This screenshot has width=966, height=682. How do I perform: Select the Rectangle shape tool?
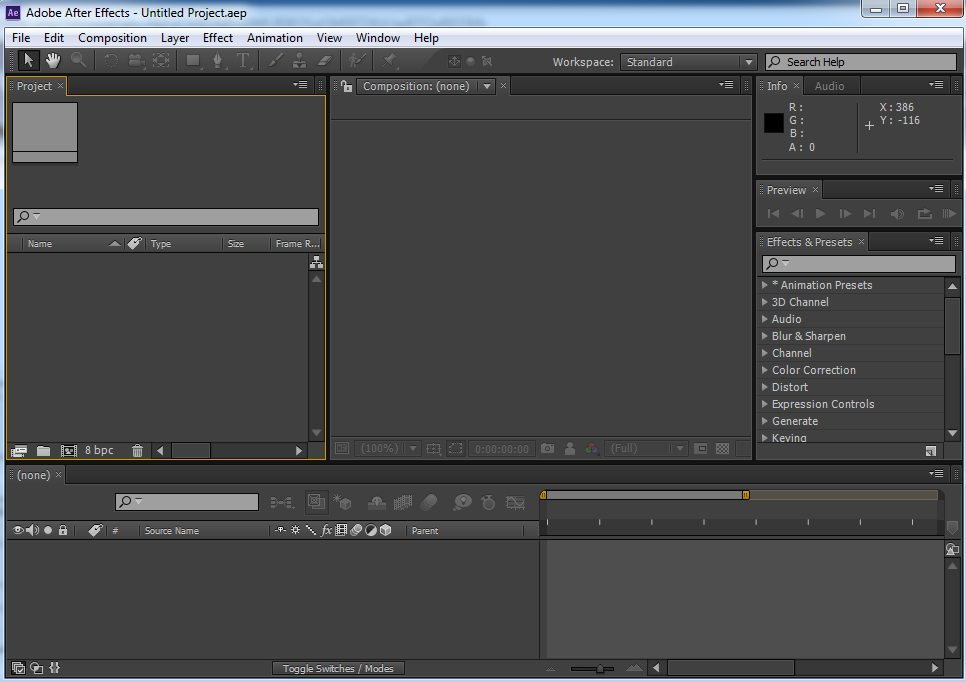tap(193, 60)
